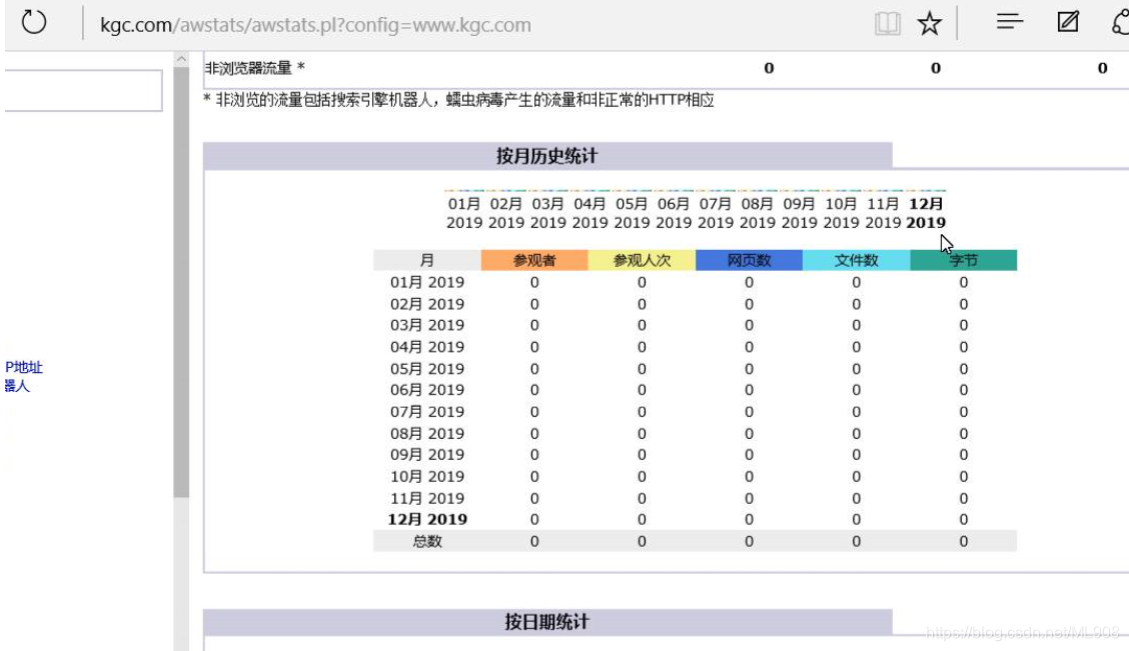This screenshot has height=651, width=1129.
Task: Click table row label 11月 2019
Action: point(427,498)
